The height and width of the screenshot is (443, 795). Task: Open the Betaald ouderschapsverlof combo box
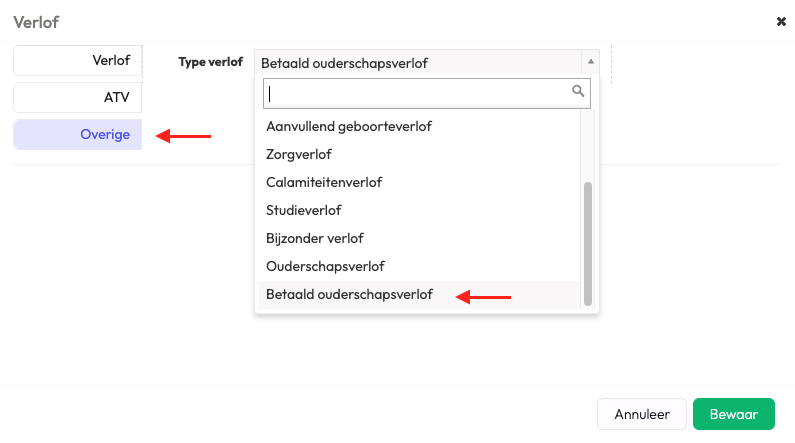(x=420, y=62)
